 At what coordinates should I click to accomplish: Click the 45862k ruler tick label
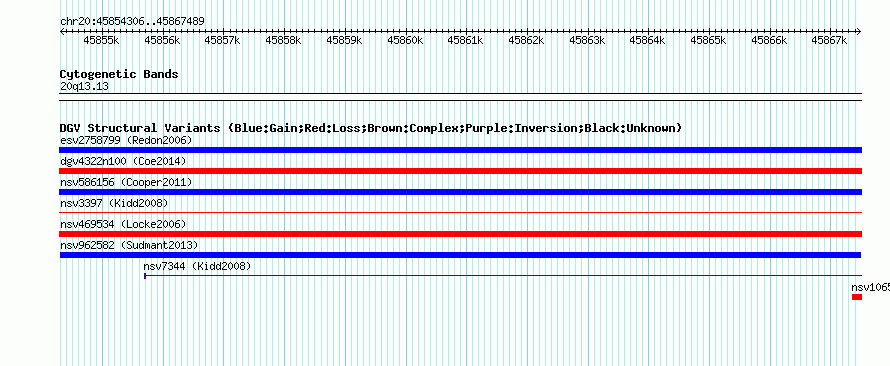click(526, 40)
